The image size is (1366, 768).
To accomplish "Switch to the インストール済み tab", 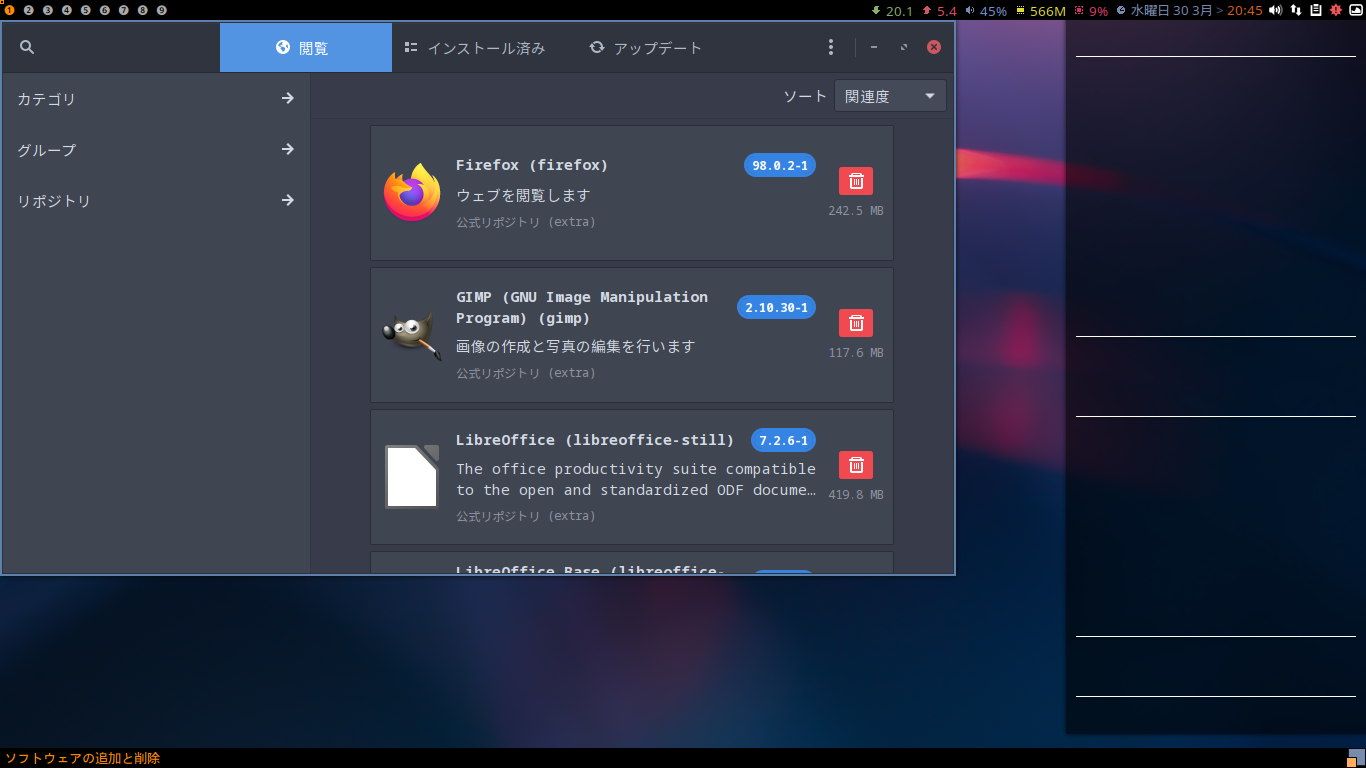I will [475, 48].
